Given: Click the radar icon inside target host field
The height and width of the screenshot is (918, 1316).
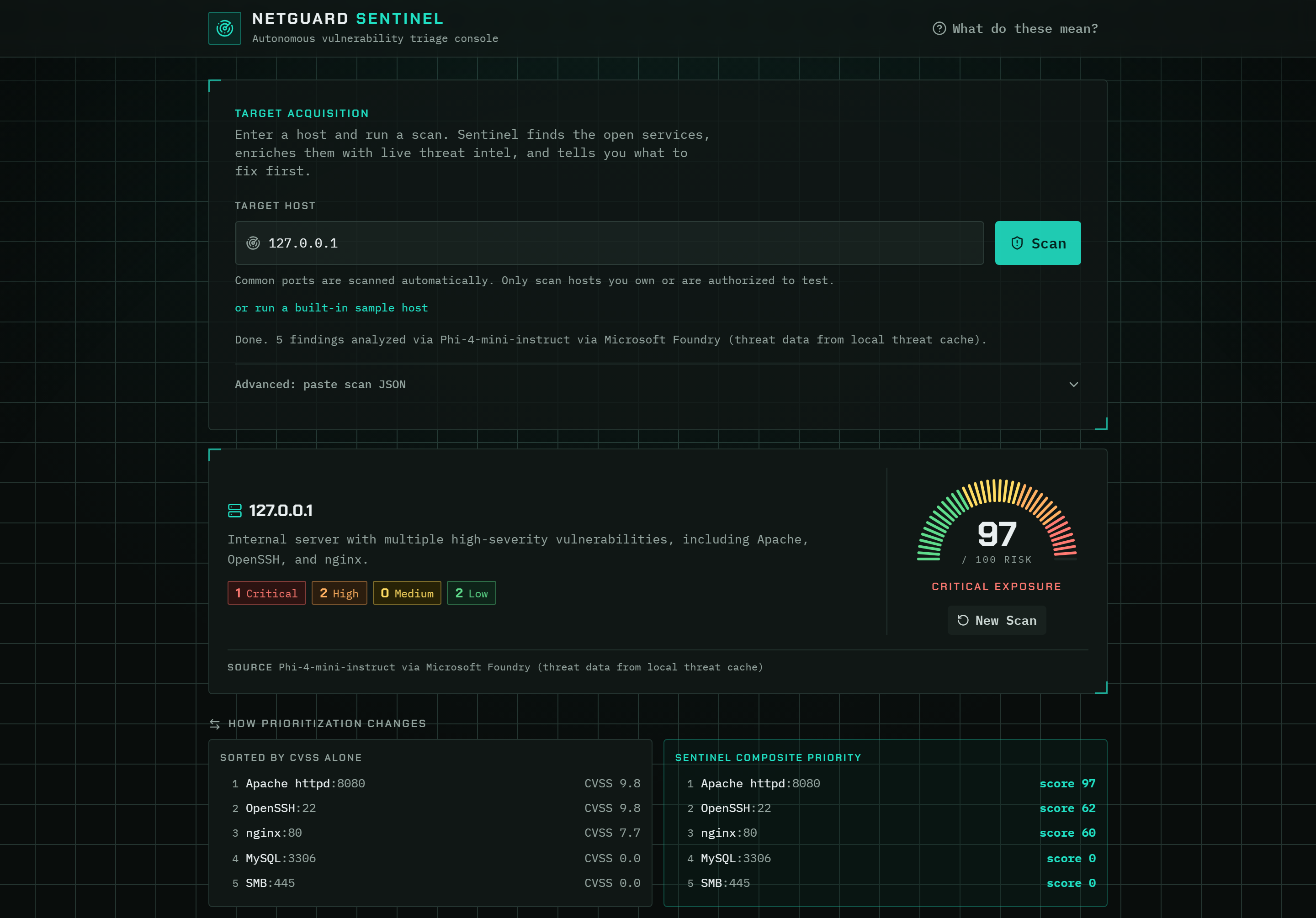Looking at the screenshot, I should (253, 243).
